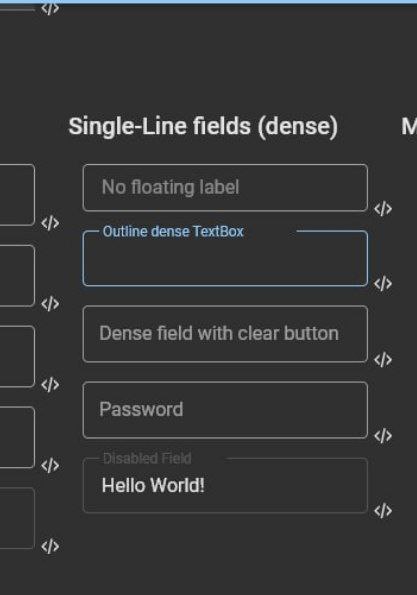Screen dimensions: 417x595
Task: Click the disabled Hello World! field
Action: pyautogui.click(x=225, y=485)
